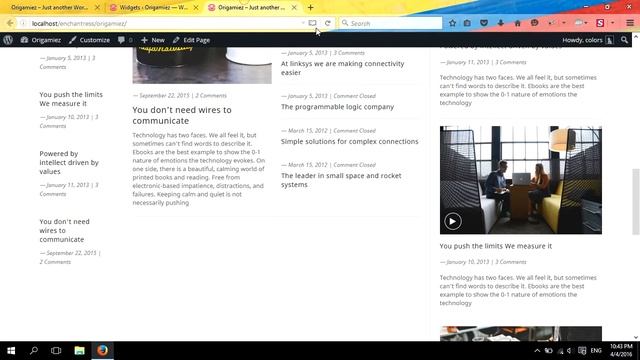This screenshot has height=360, width=640.
Task: Click Edit Page in the admin bar
Action: (x=191, y=40)
